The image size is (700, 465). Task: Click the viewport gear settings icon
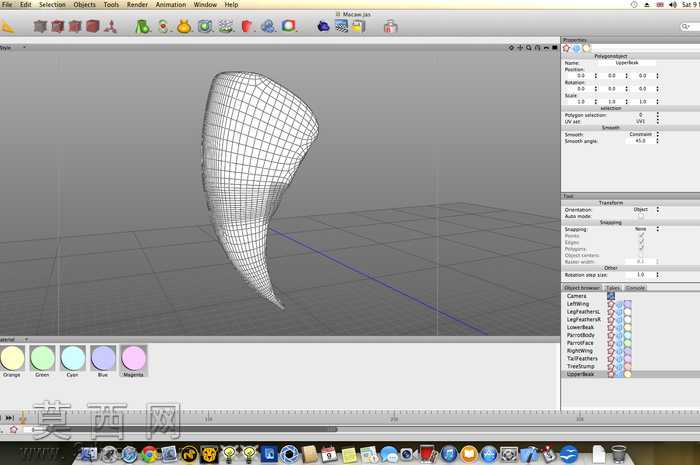(x=511, y=48)
